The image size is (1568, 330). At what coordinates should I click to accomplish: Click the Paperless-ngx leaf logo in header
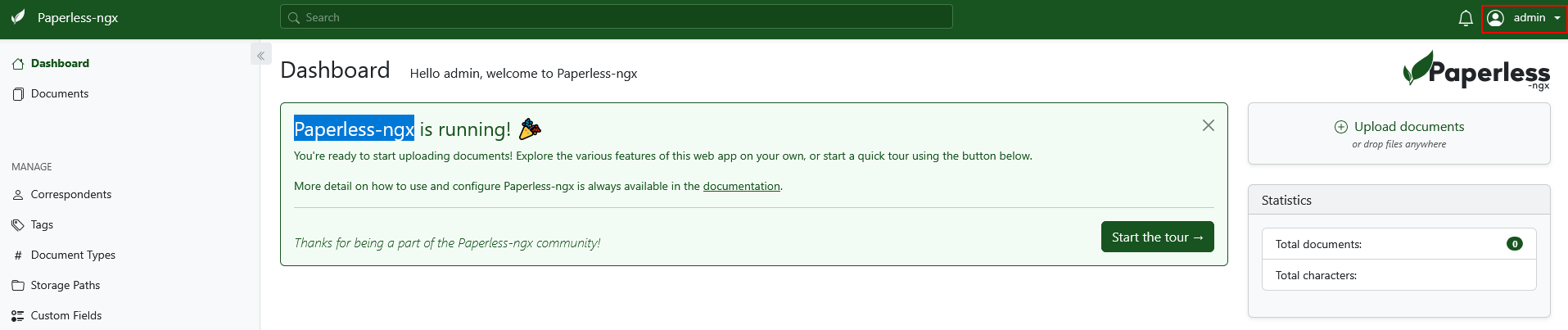pos(18,17)
